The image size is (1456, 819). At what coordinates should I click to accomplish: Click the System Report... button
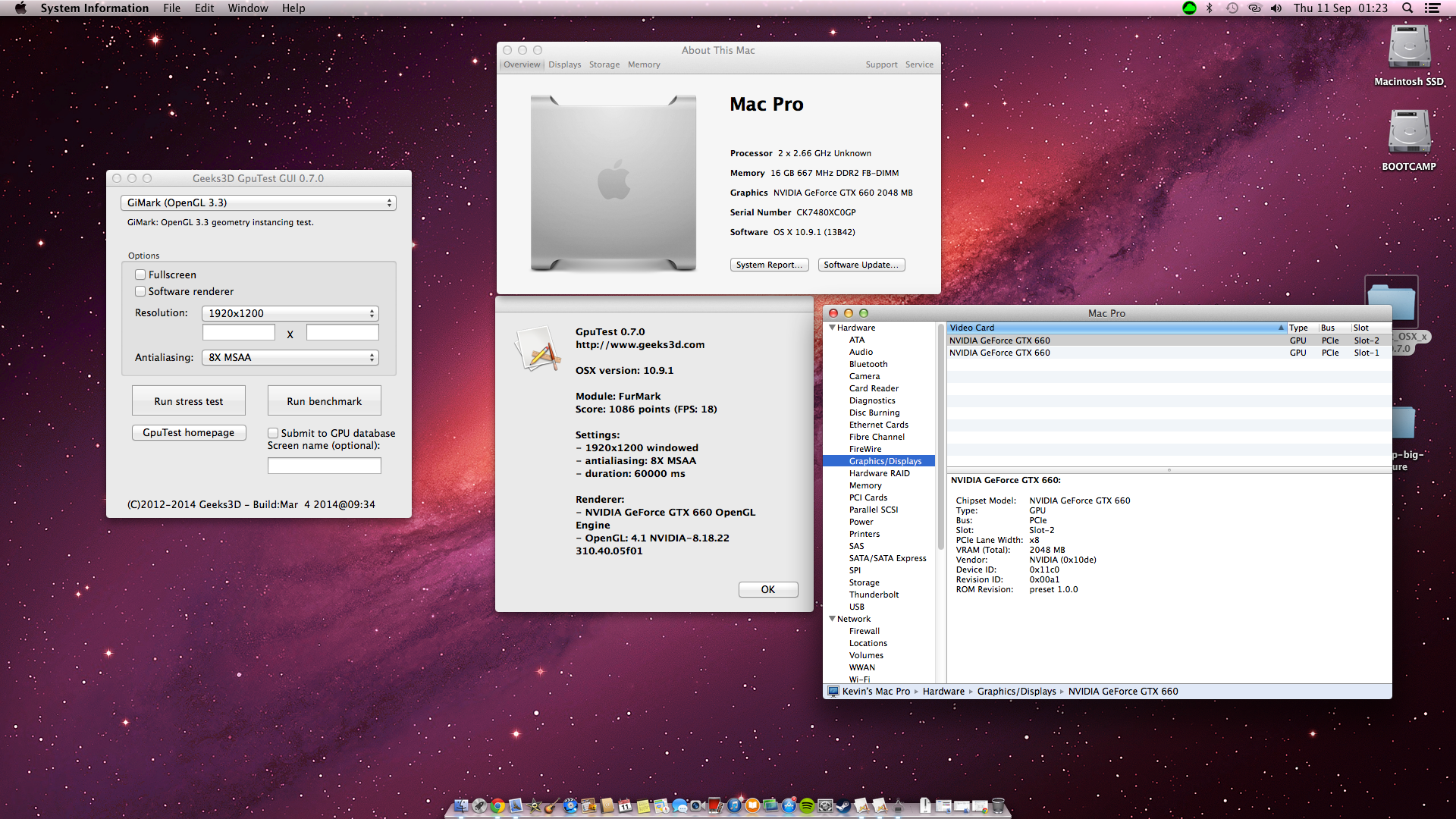pyautogui.click(x=769, y=265)
